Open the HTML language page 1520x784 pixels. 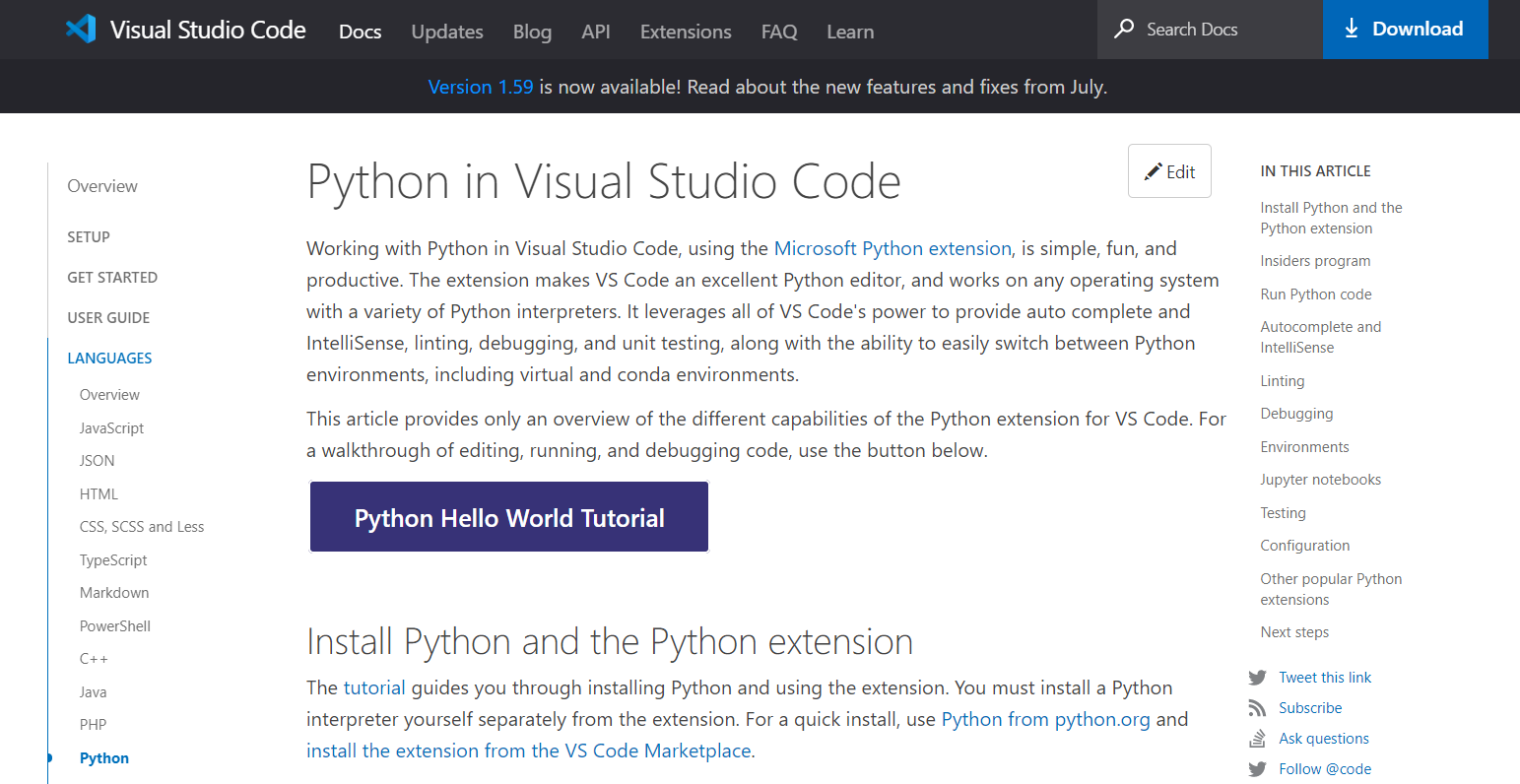click(x=99, y=494)
